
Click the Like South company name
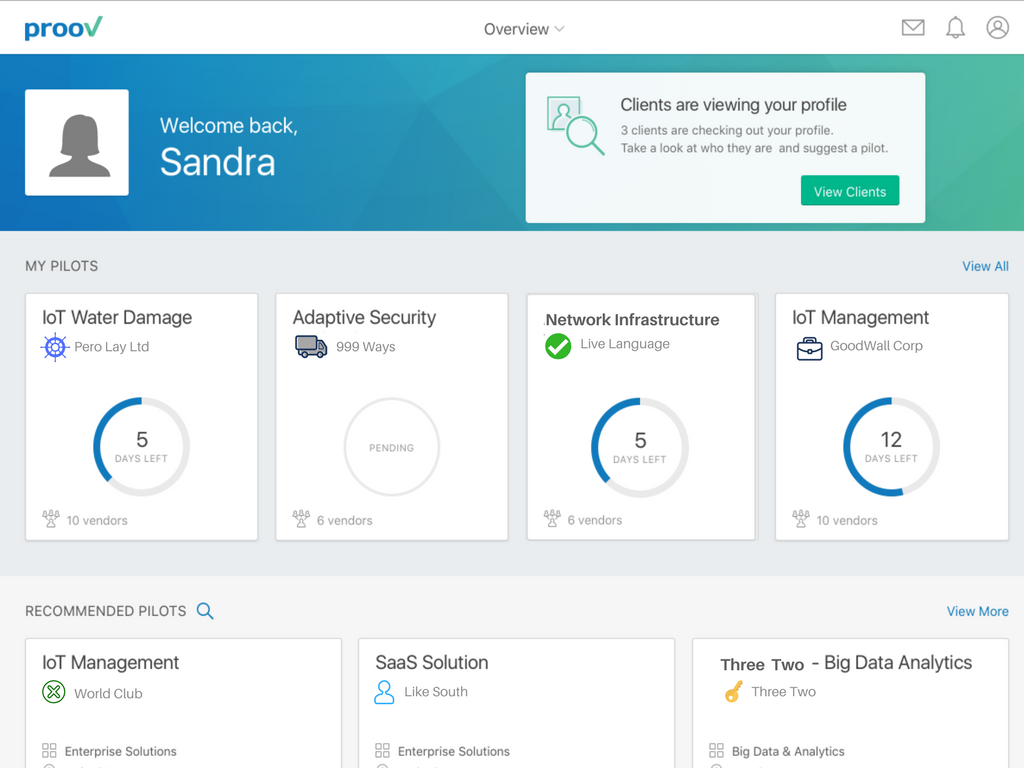pyautogui.click(x=436, y=692)
